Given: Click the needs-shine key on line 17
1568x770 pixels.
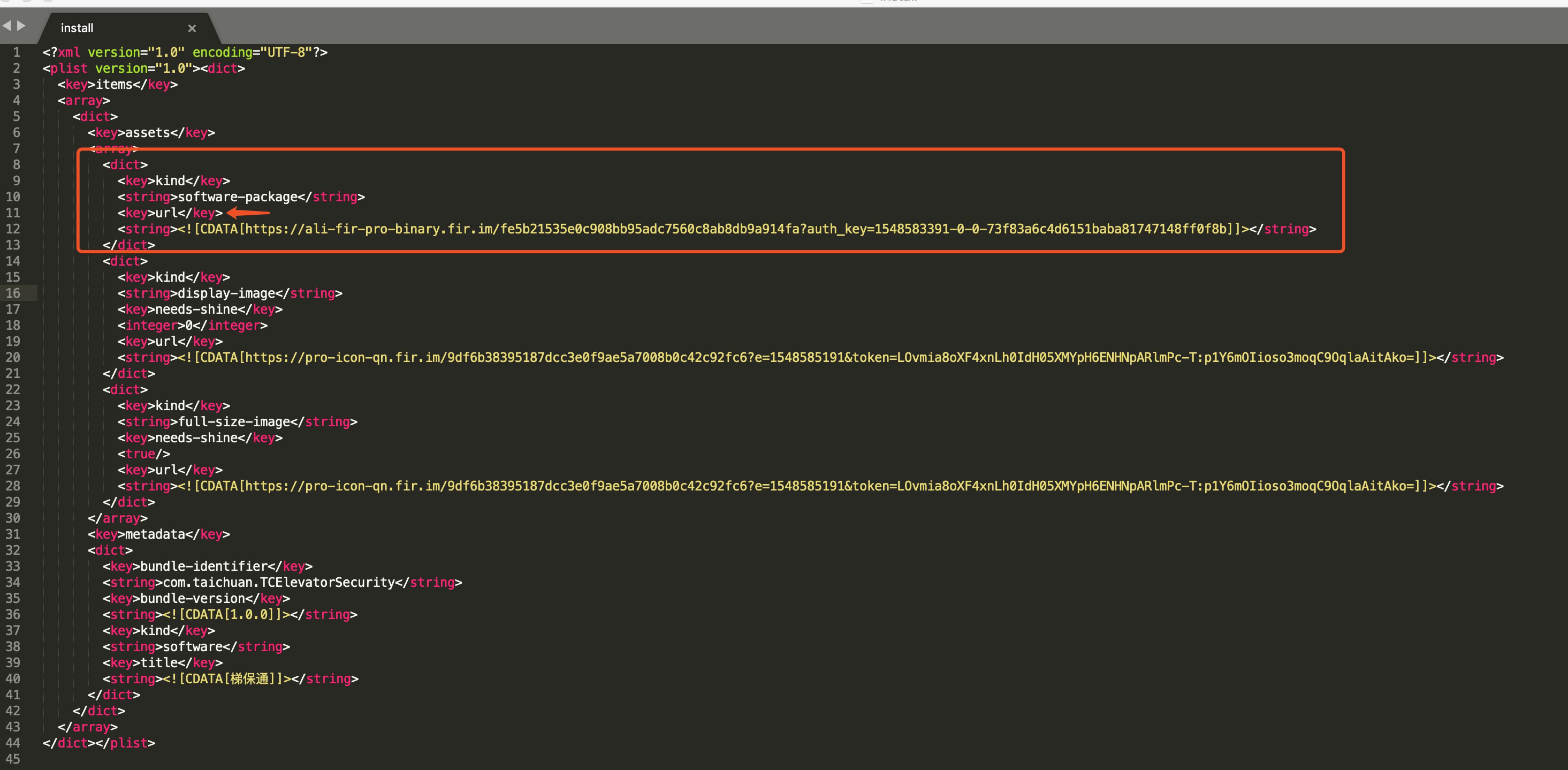Looking at the screenshot, I should click(200, 309).
